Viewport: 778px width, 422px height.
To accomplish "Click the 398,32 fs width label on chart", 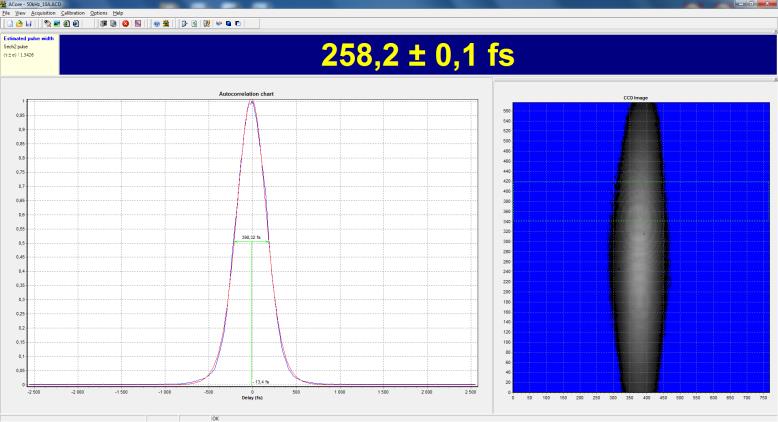I will click(x=251, y=237).
